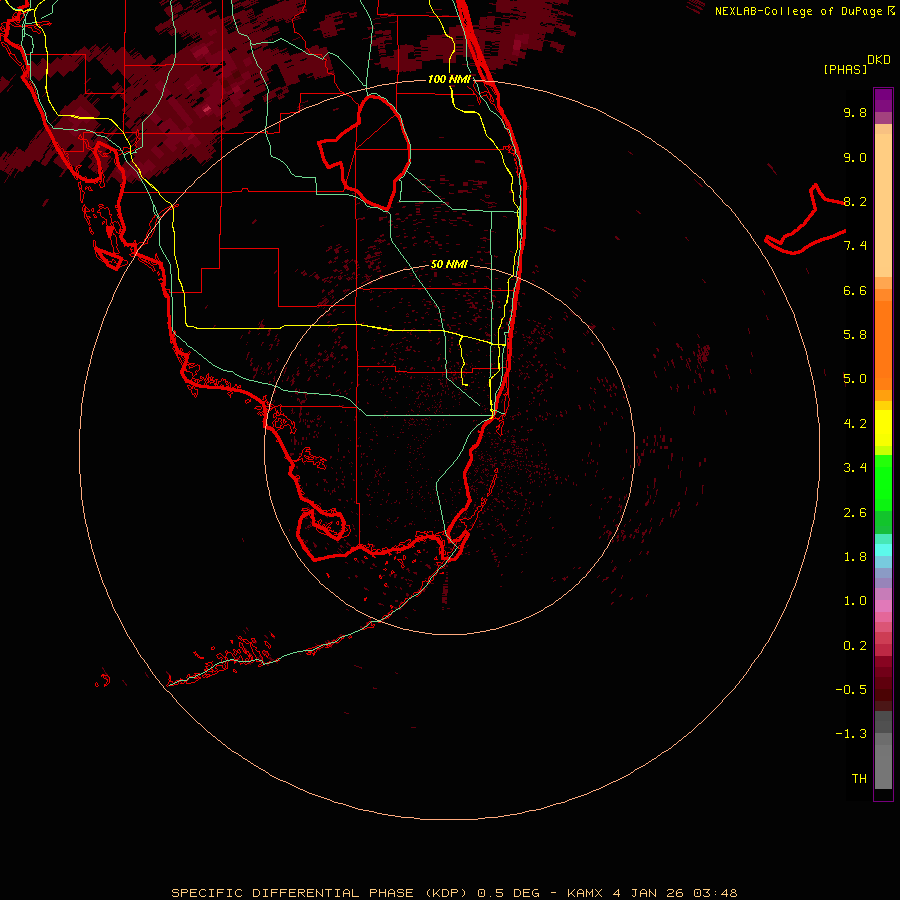Select the -1.3 scale value

click(x=851, y=734)
